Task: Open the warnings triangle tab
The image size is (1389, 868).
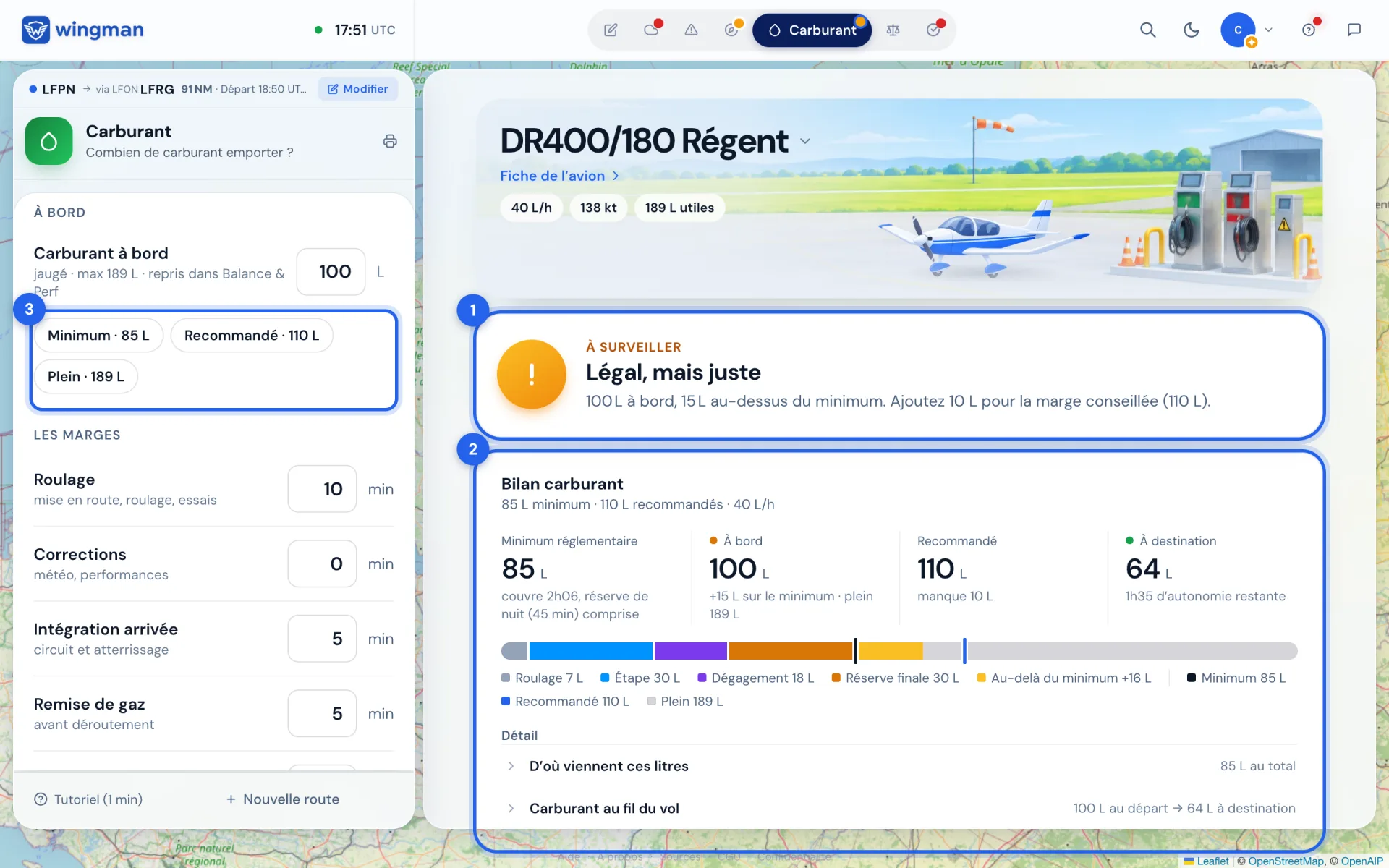Action: (x=691, y=30)
